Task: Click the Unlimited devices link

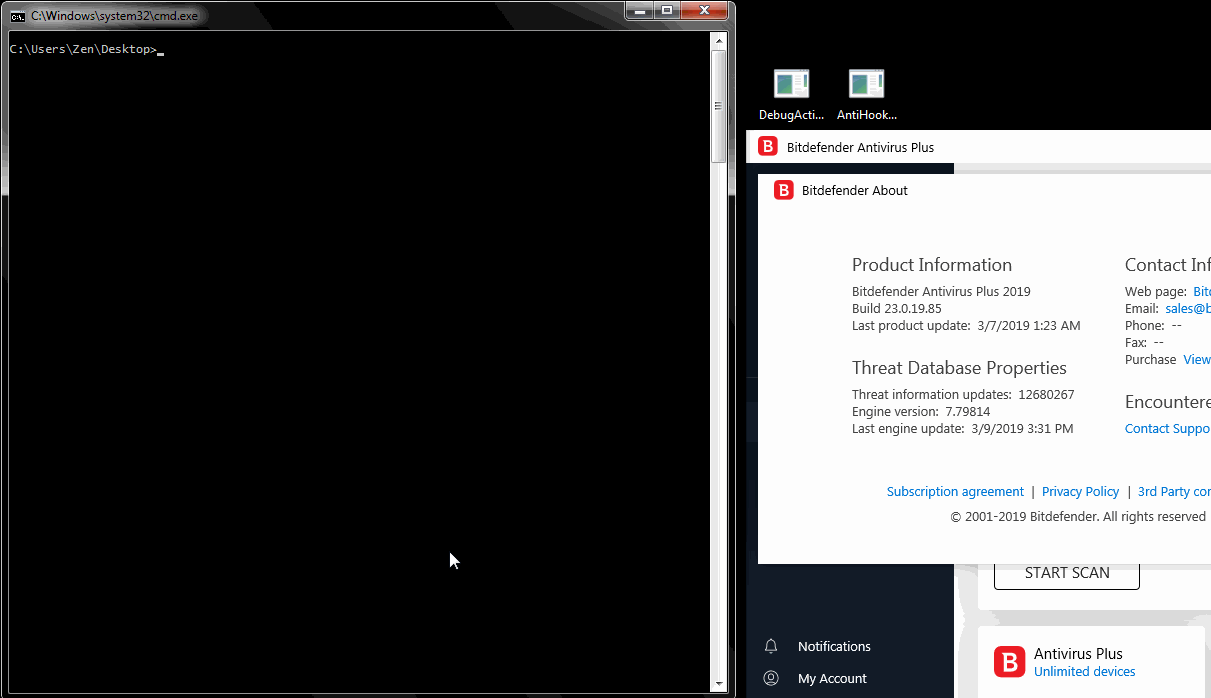Action: (x=1085, y=672)
